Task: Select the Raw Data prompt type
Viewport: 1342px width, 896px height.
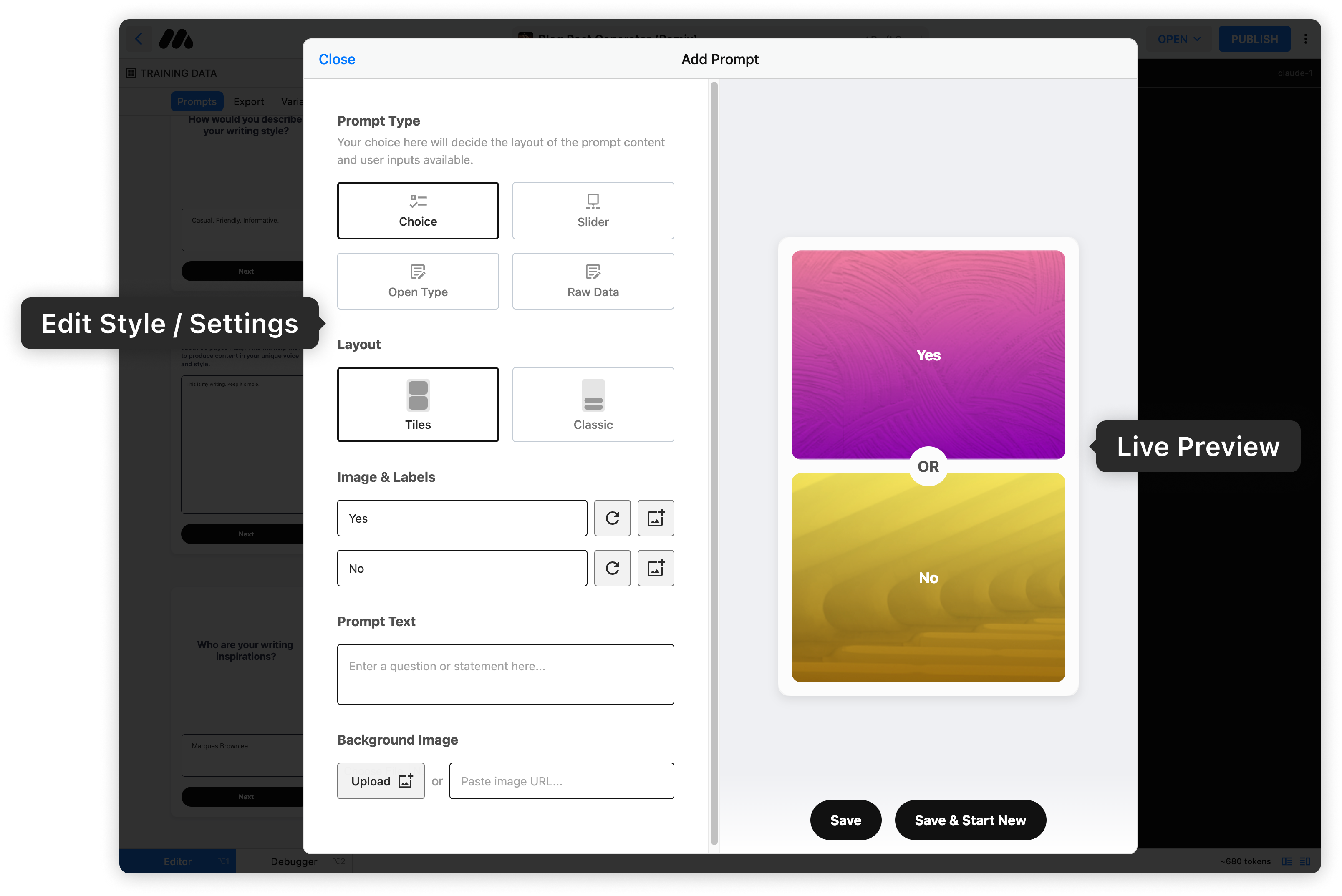Action: click(593, 281)
